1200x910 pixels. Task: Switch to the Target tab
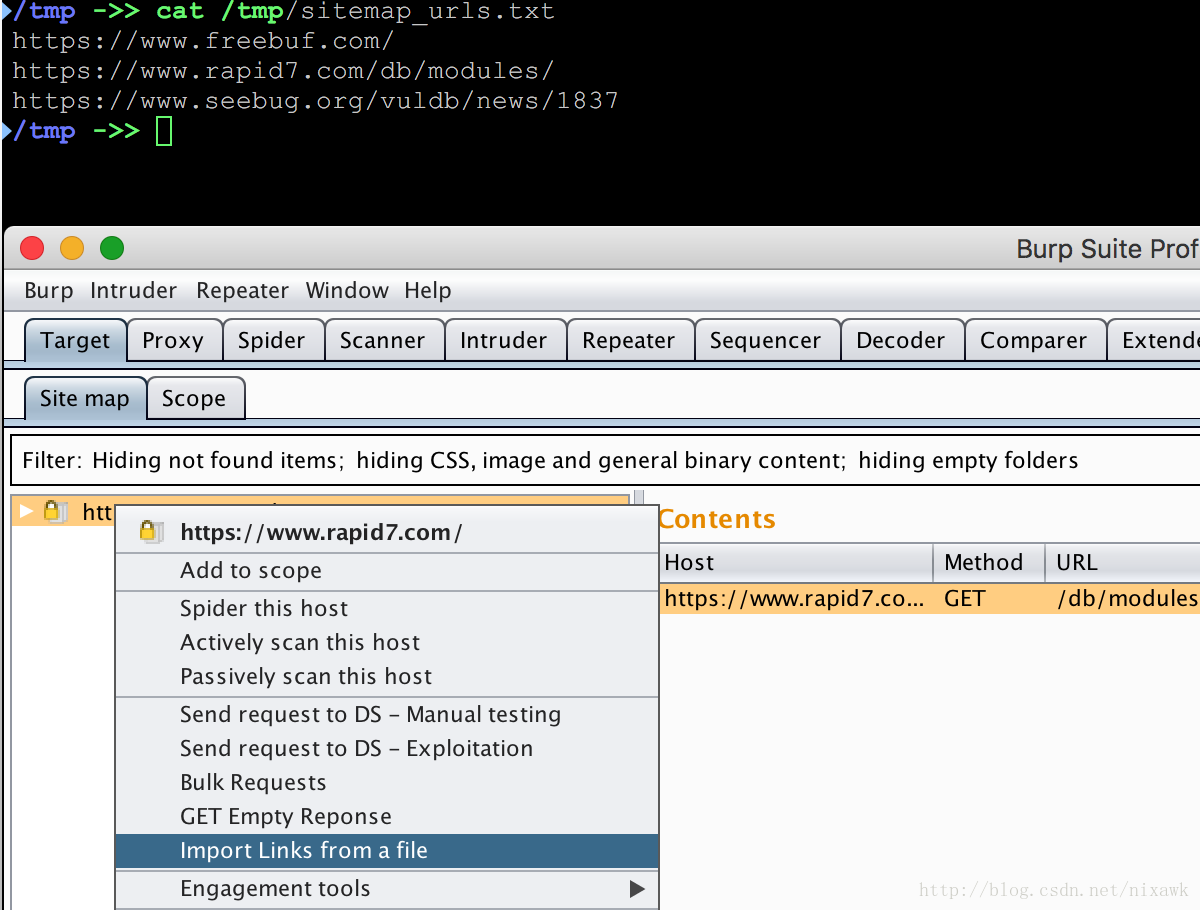pos(75,340)
